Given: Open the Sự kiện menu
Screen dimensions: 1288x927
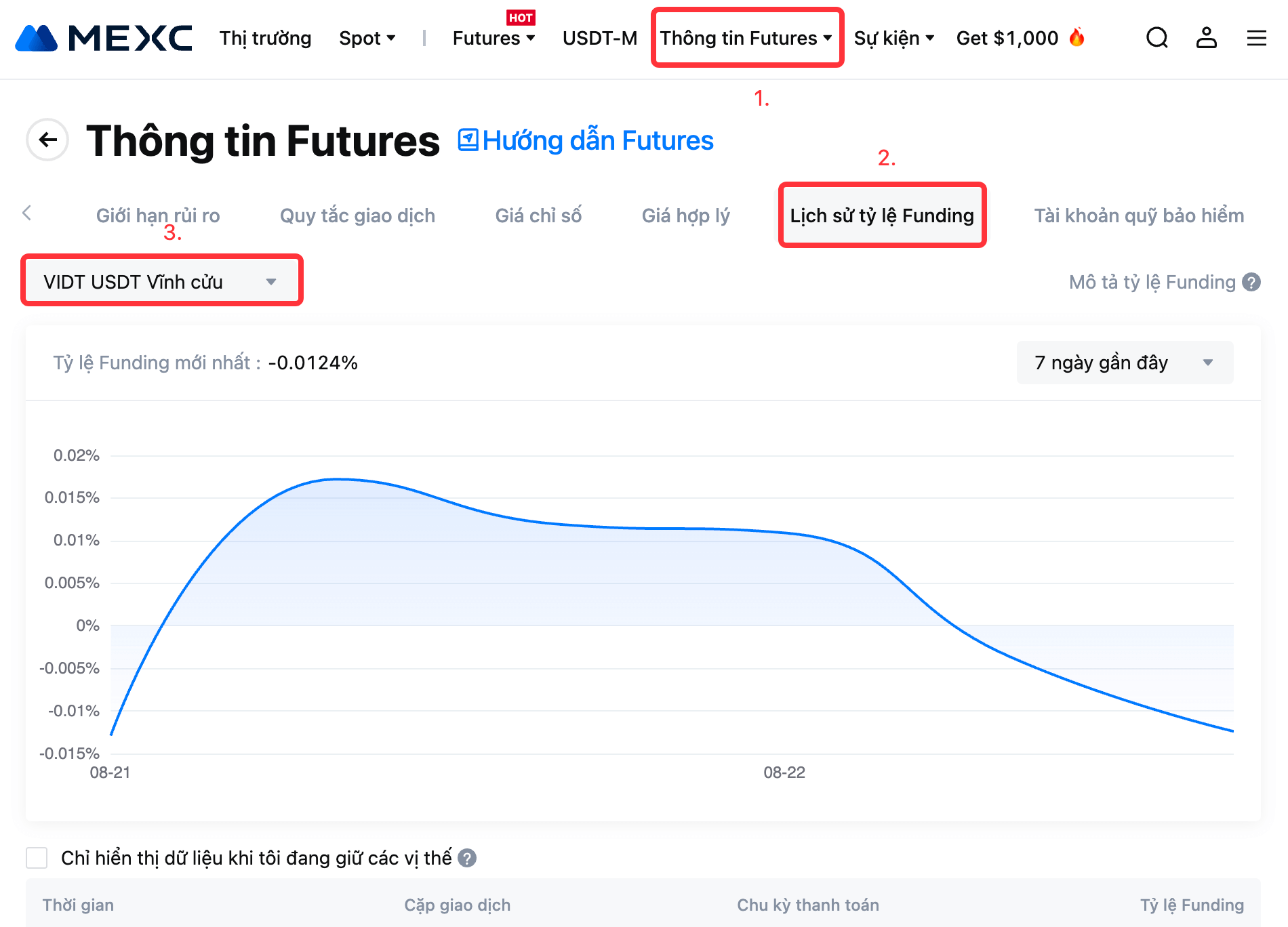Looking at the screenshot, I should (893, 38).
